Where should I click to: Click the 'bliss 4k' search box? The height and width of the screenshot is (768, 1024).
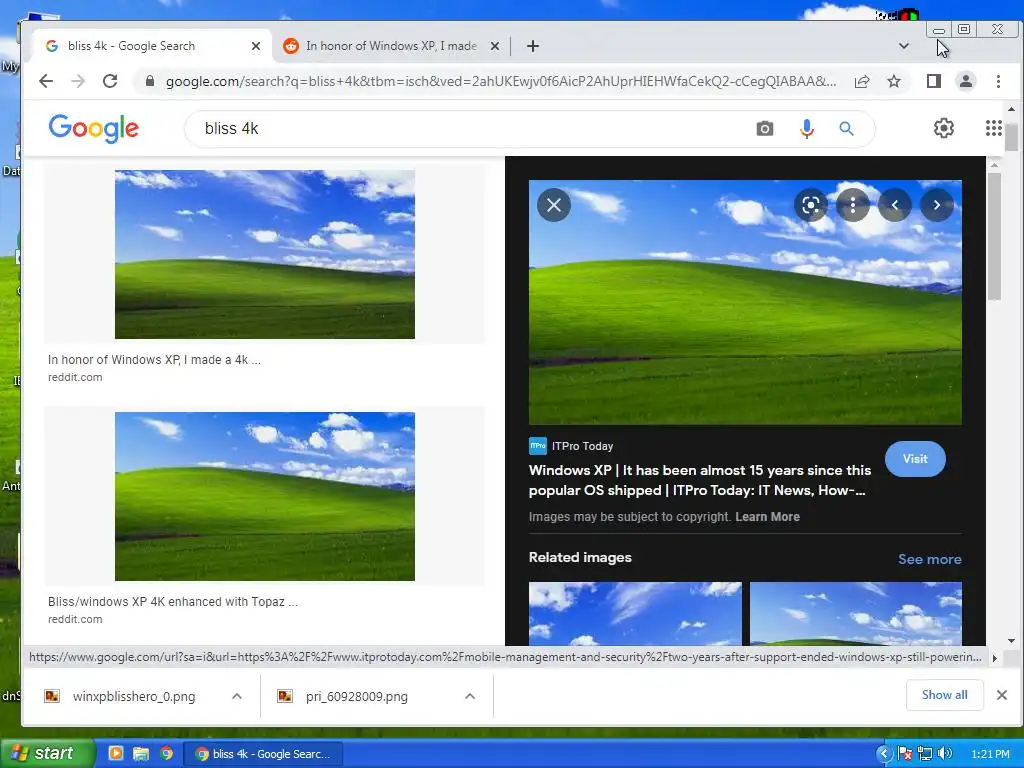point(470,129)
